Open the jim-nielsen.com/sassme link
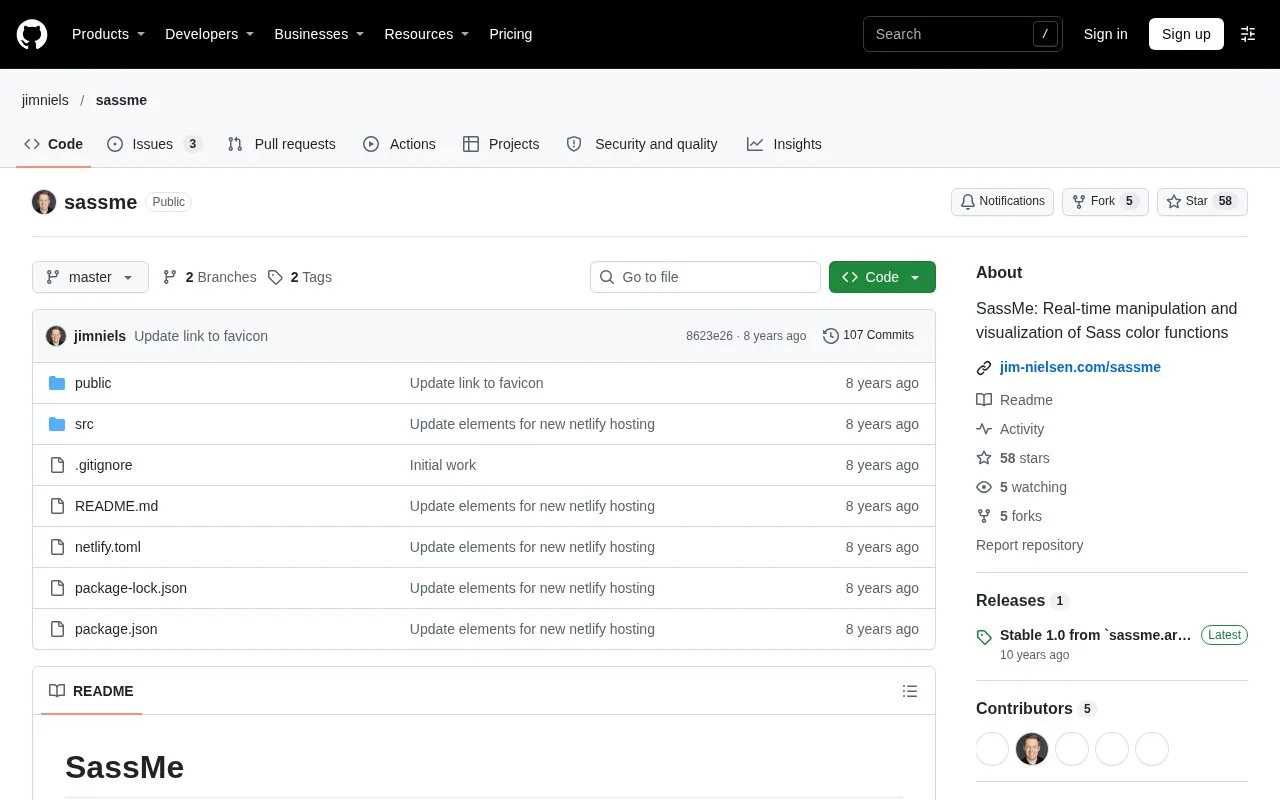 pos(1080,367)
